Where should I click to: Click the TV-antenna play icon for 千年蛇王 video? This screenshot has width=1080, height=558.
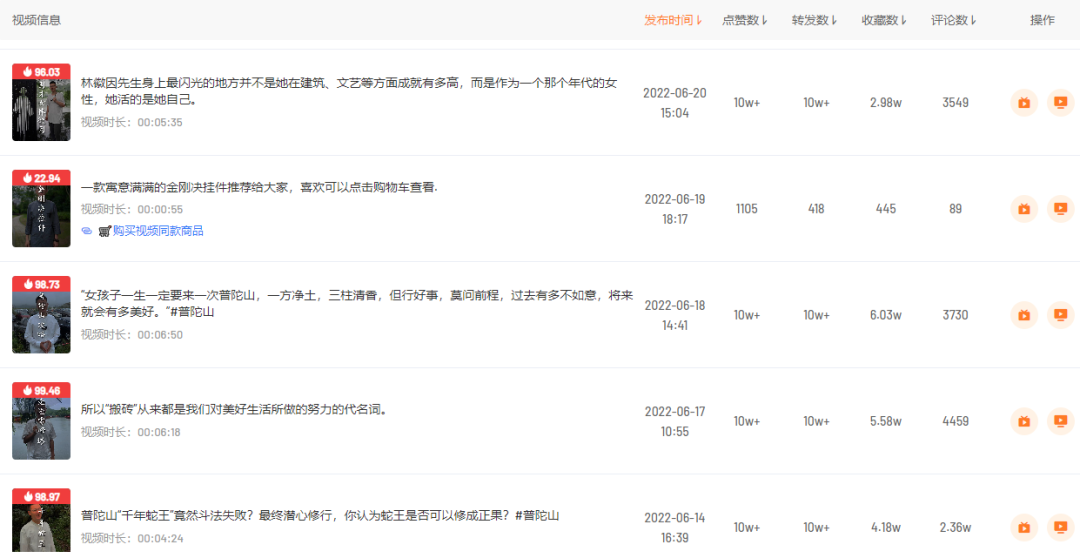point(1024,527)
